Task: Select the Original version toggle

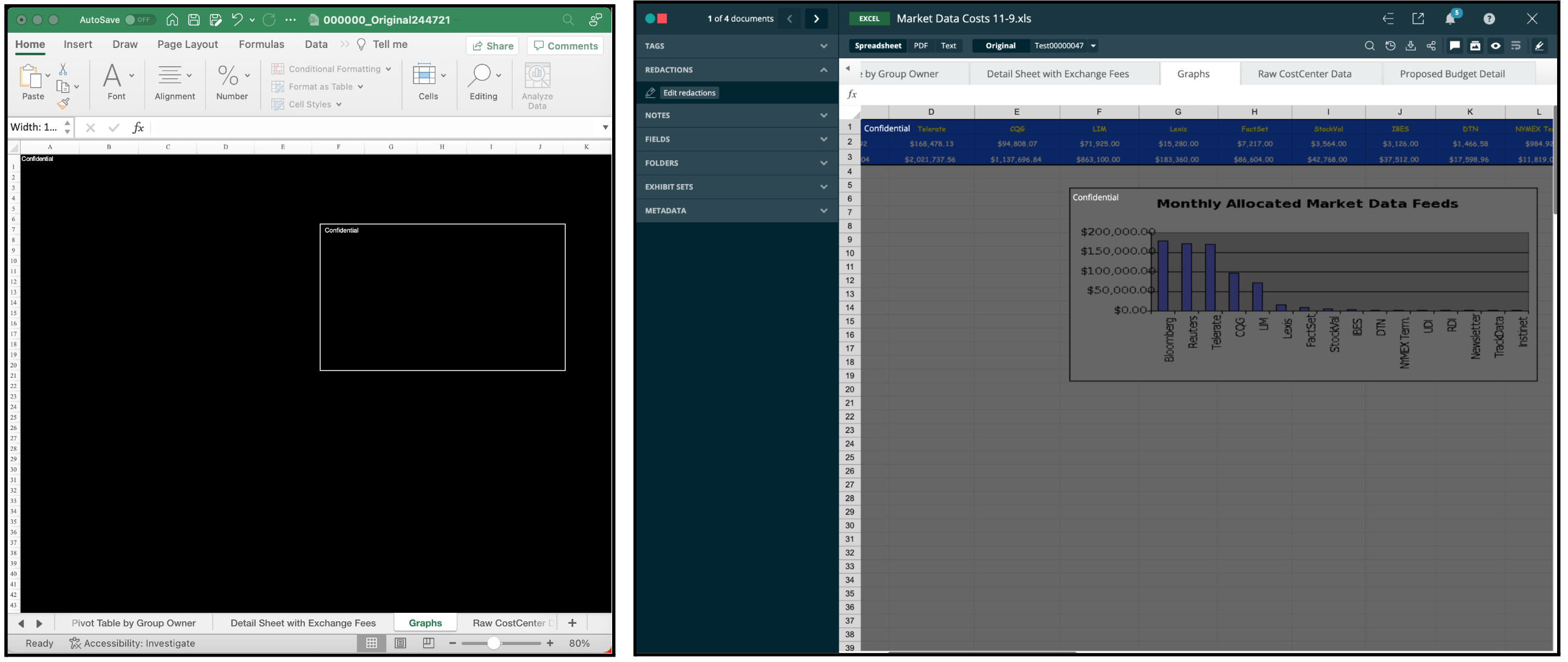Action: coord(1000,46)
